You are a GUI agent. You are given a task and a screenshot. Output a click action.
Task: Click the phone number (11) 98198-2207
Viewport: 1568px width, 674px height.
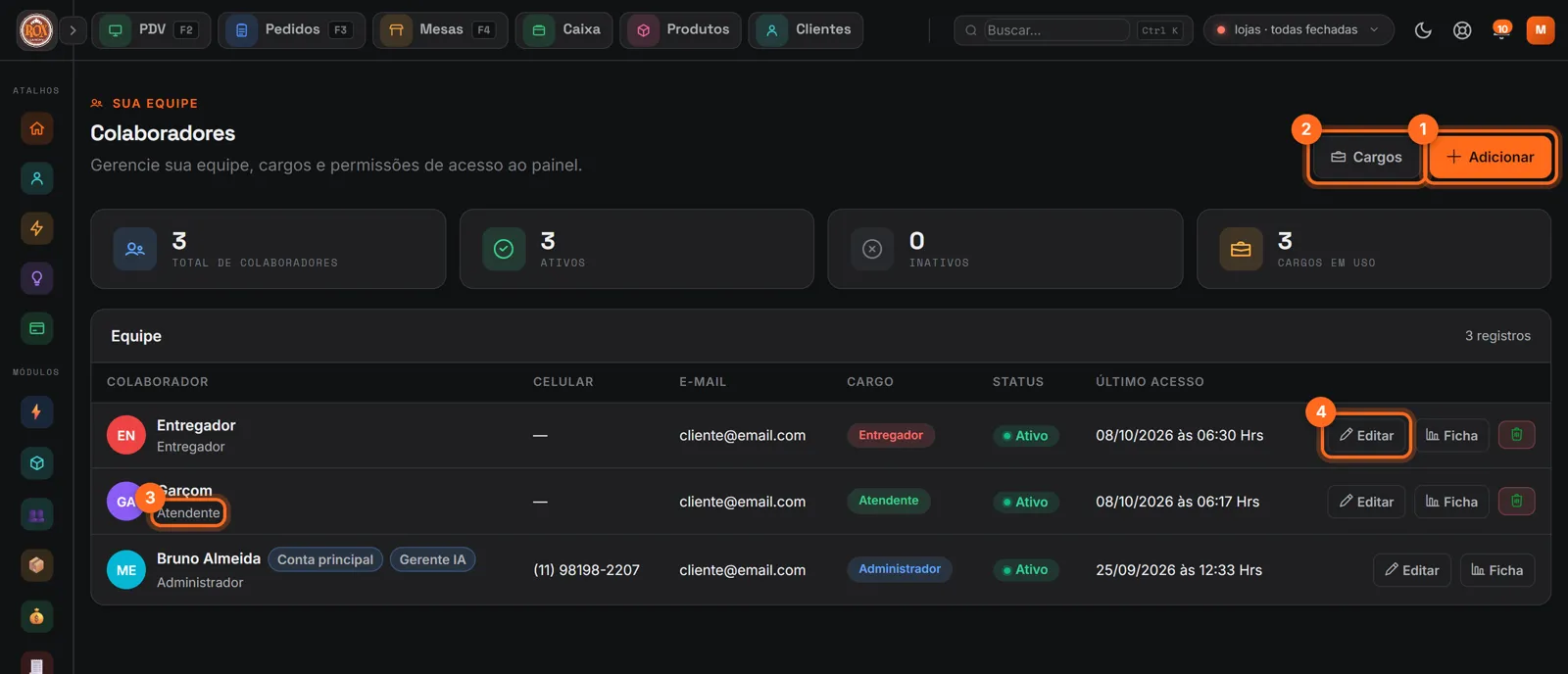coord(586,570)
